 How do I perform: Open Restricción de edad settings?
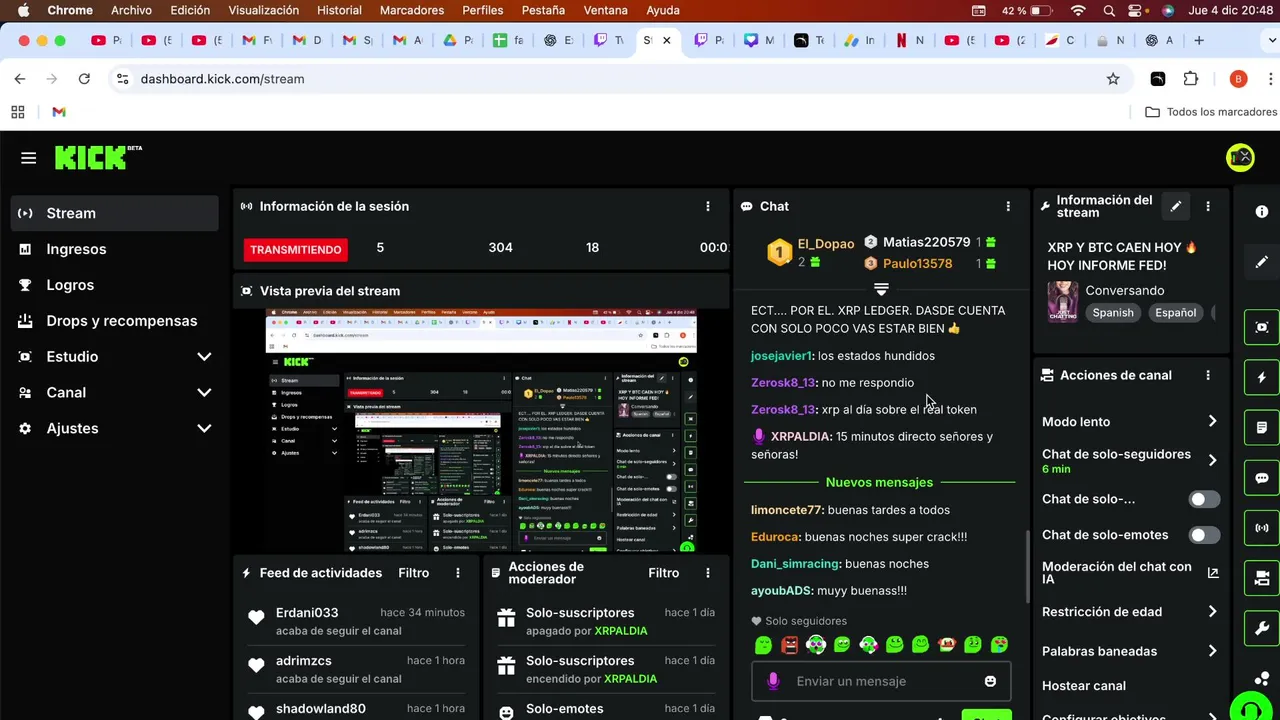pyautogui.click(x=1128, y=612)
